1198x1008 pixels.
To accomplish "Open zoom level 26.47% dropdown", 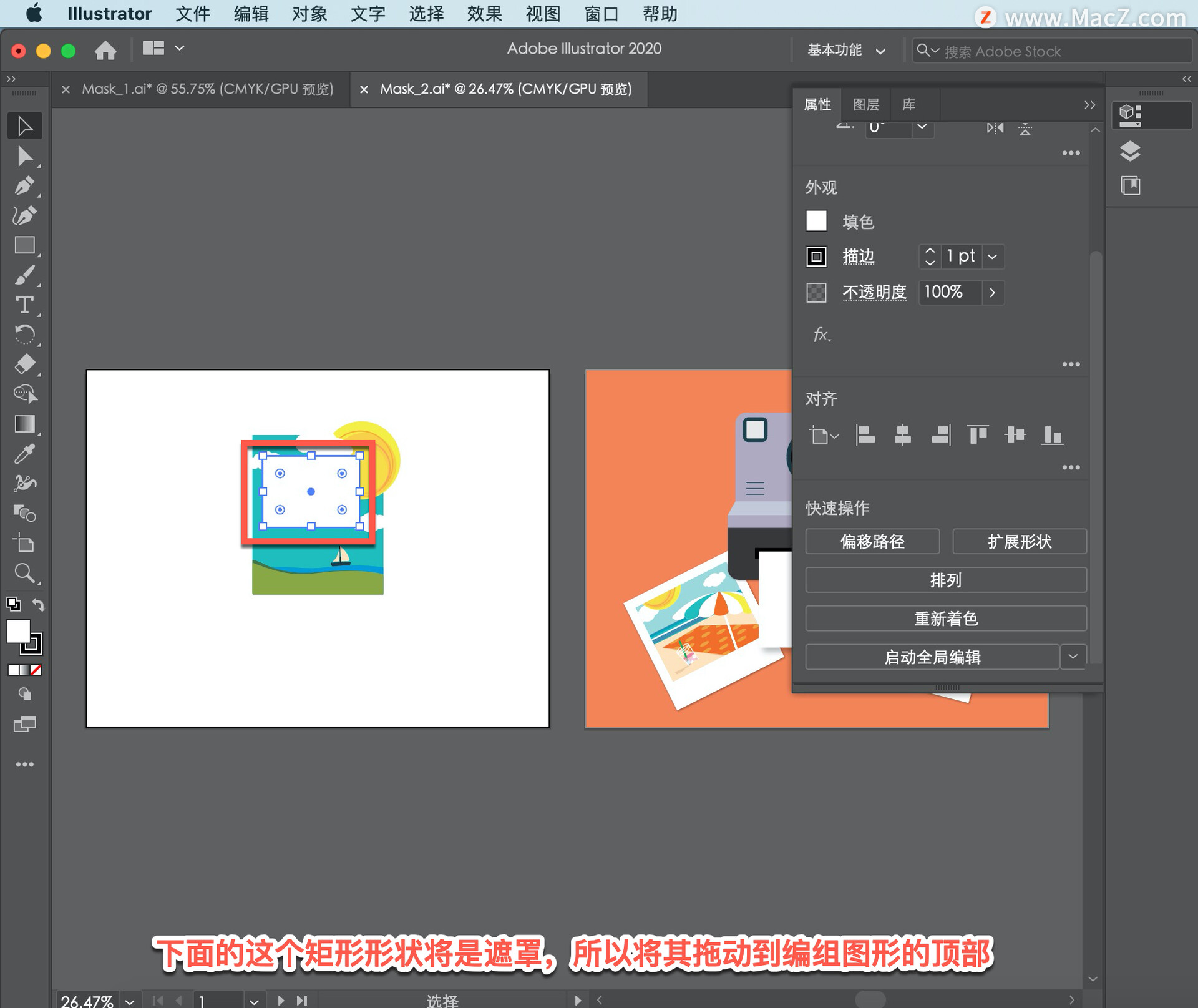I will click(129, 1001).
